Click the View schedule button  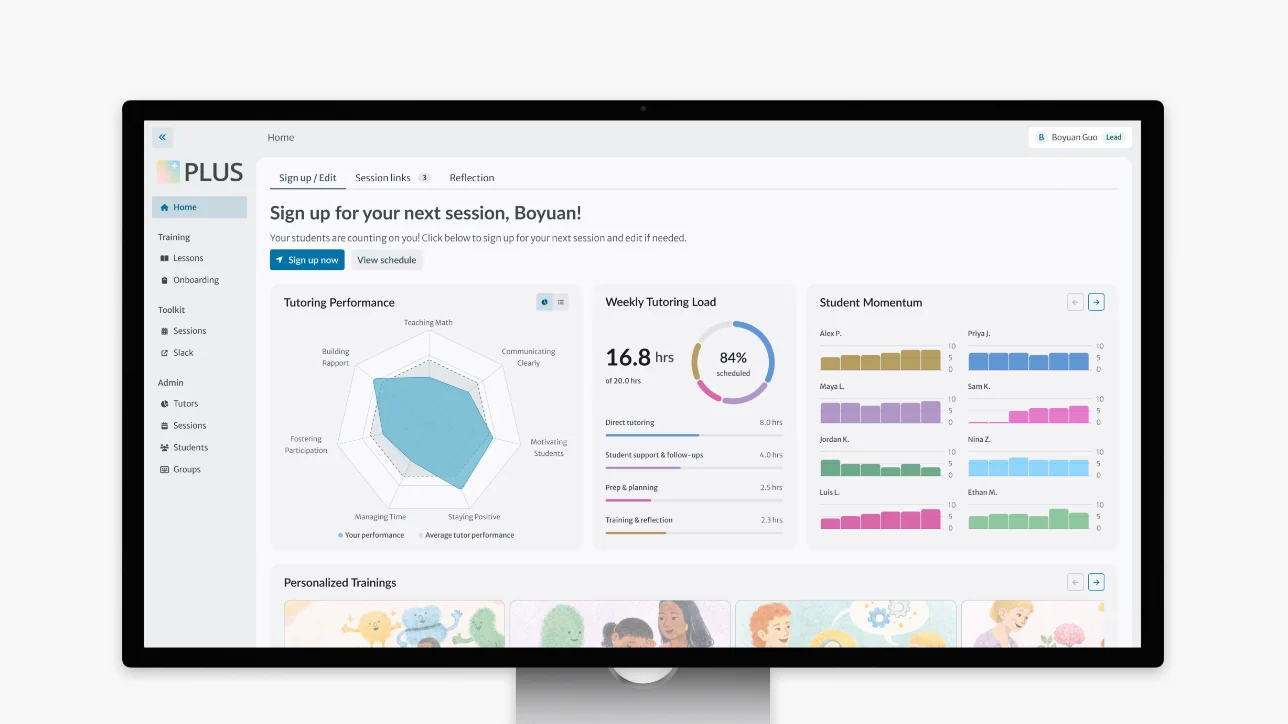click(387, 260)
